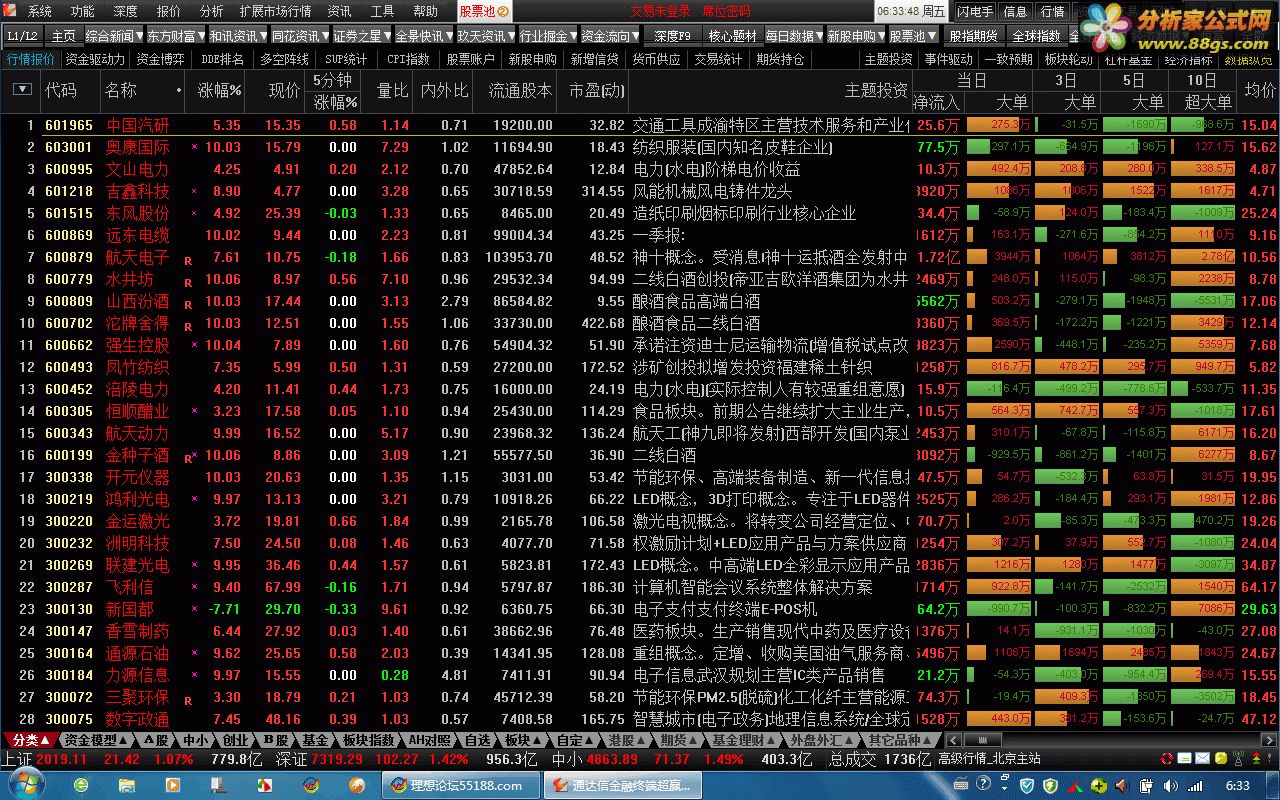Click the red app logo in title bar

click(11, 11)
